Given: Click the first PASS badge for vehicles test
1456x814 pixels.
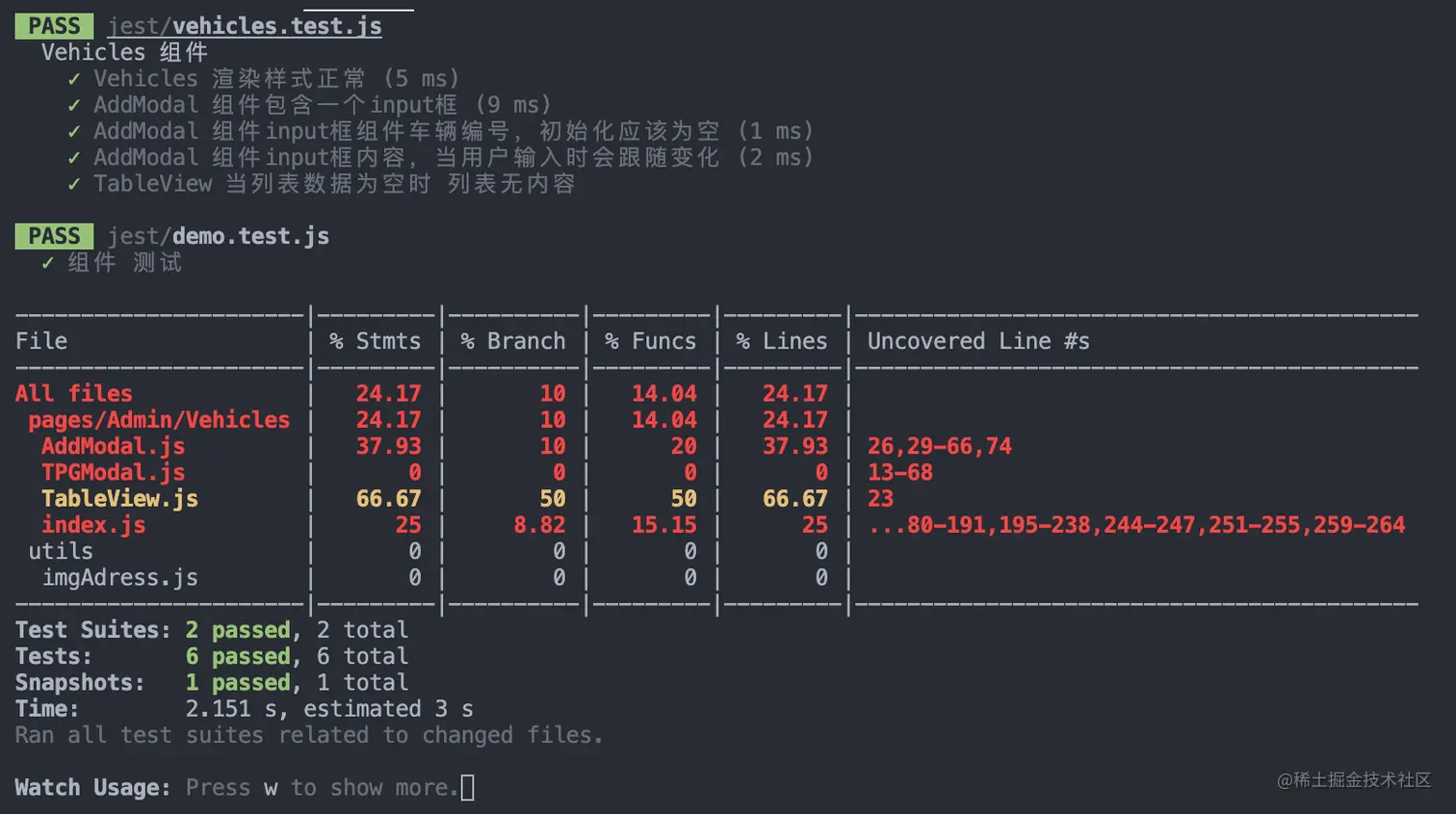Looking at the screenshot, I should tap(54, 26).
